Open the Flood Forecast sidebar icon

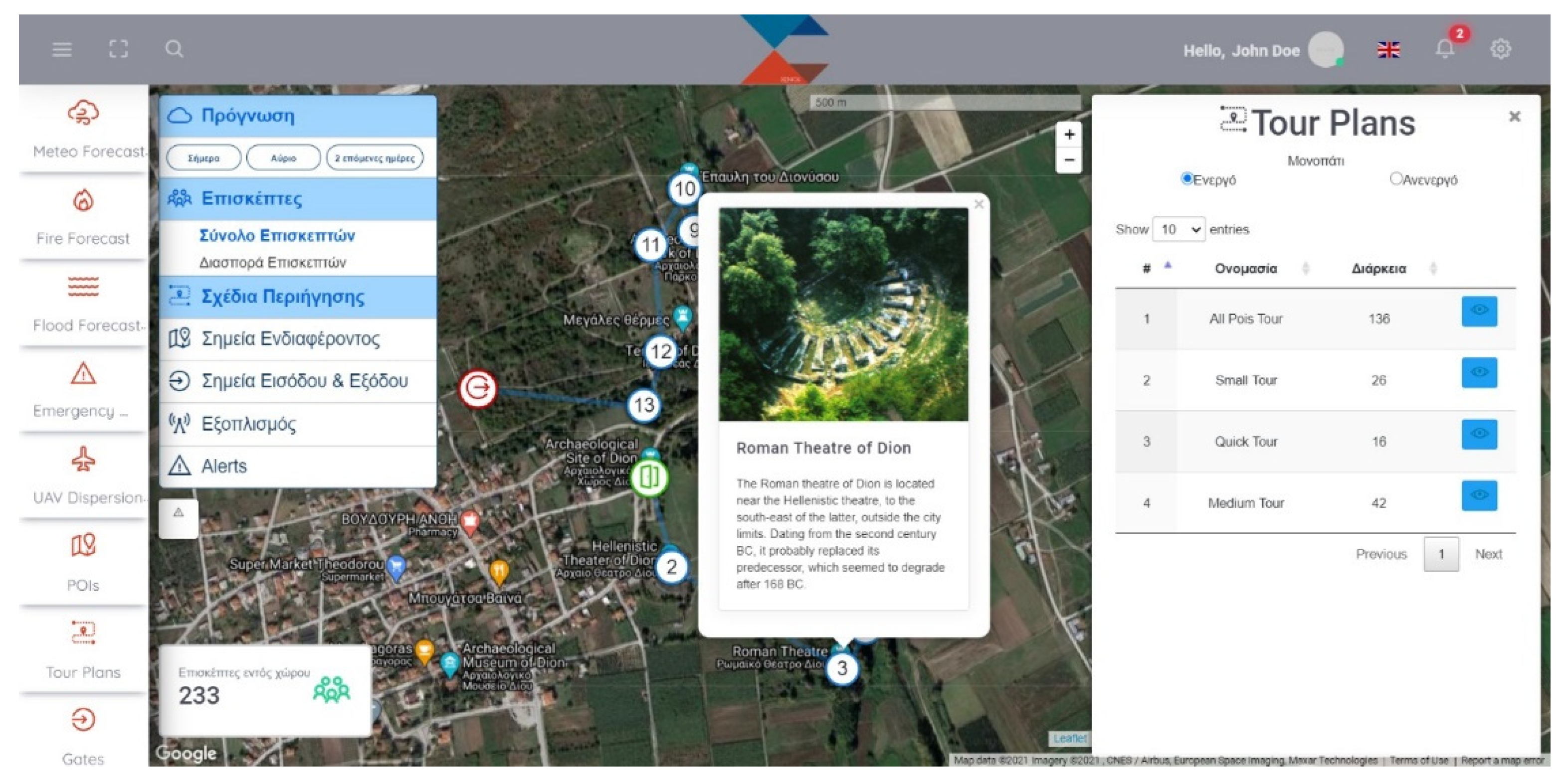coord(83,287)
